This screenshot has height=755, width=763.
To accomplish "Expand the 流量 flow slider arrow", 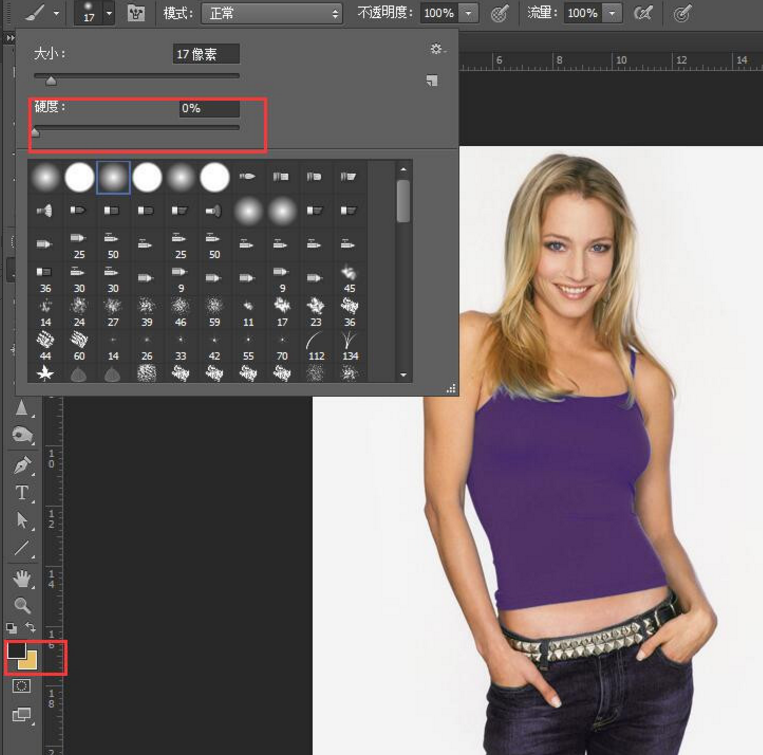I will tap(612, 13).
